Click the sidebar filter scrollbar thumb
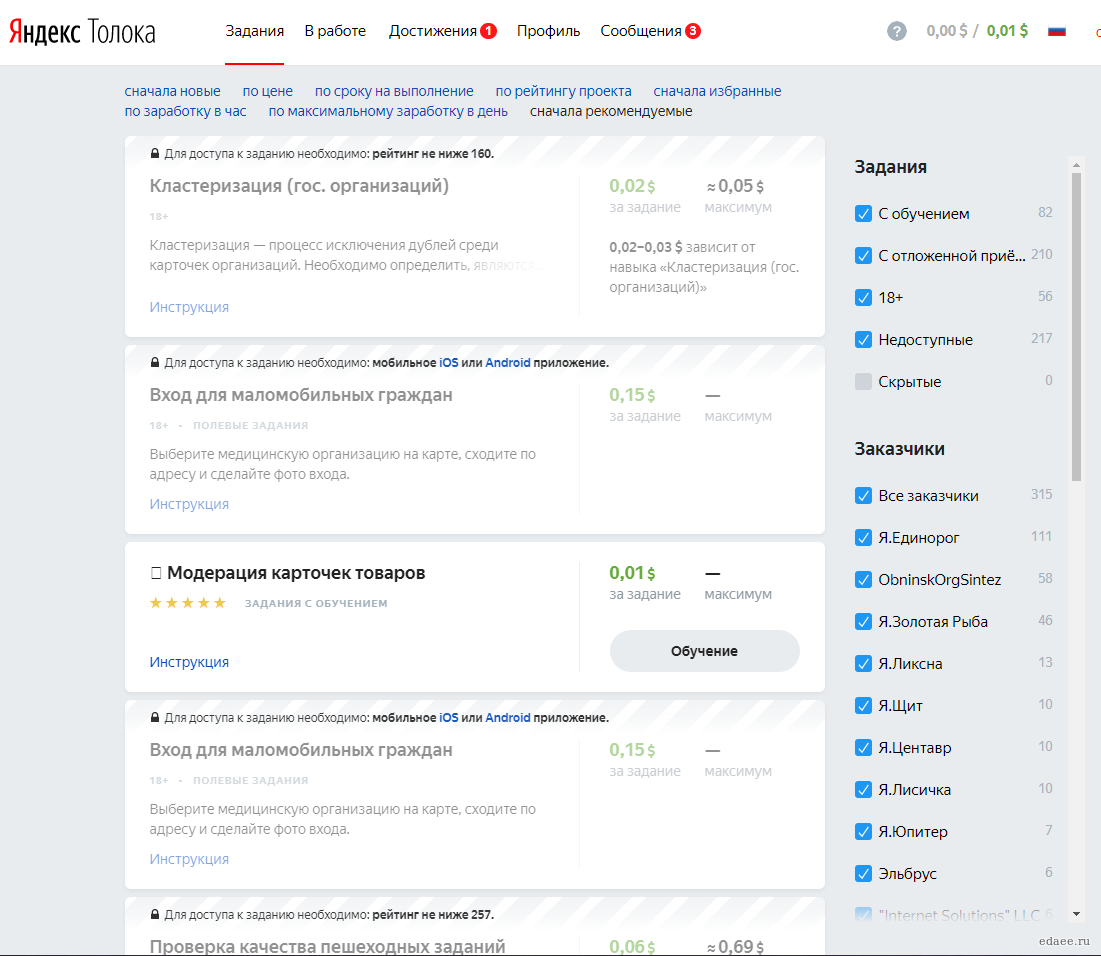The width and height of the screenshot is (1101, 956). pyautogui.click(x=1076, y=327)
